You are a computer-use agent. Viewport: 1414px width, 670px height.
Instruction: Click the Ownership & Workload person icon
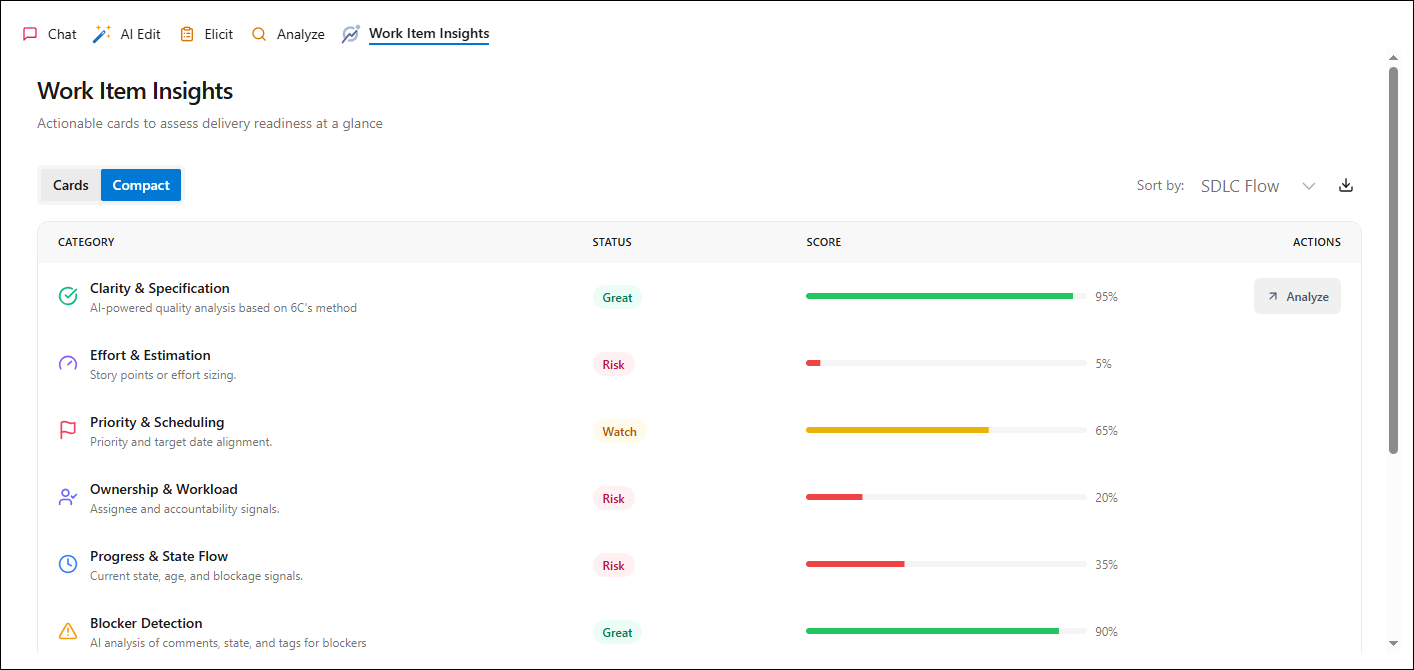click(x=68, y=497)
